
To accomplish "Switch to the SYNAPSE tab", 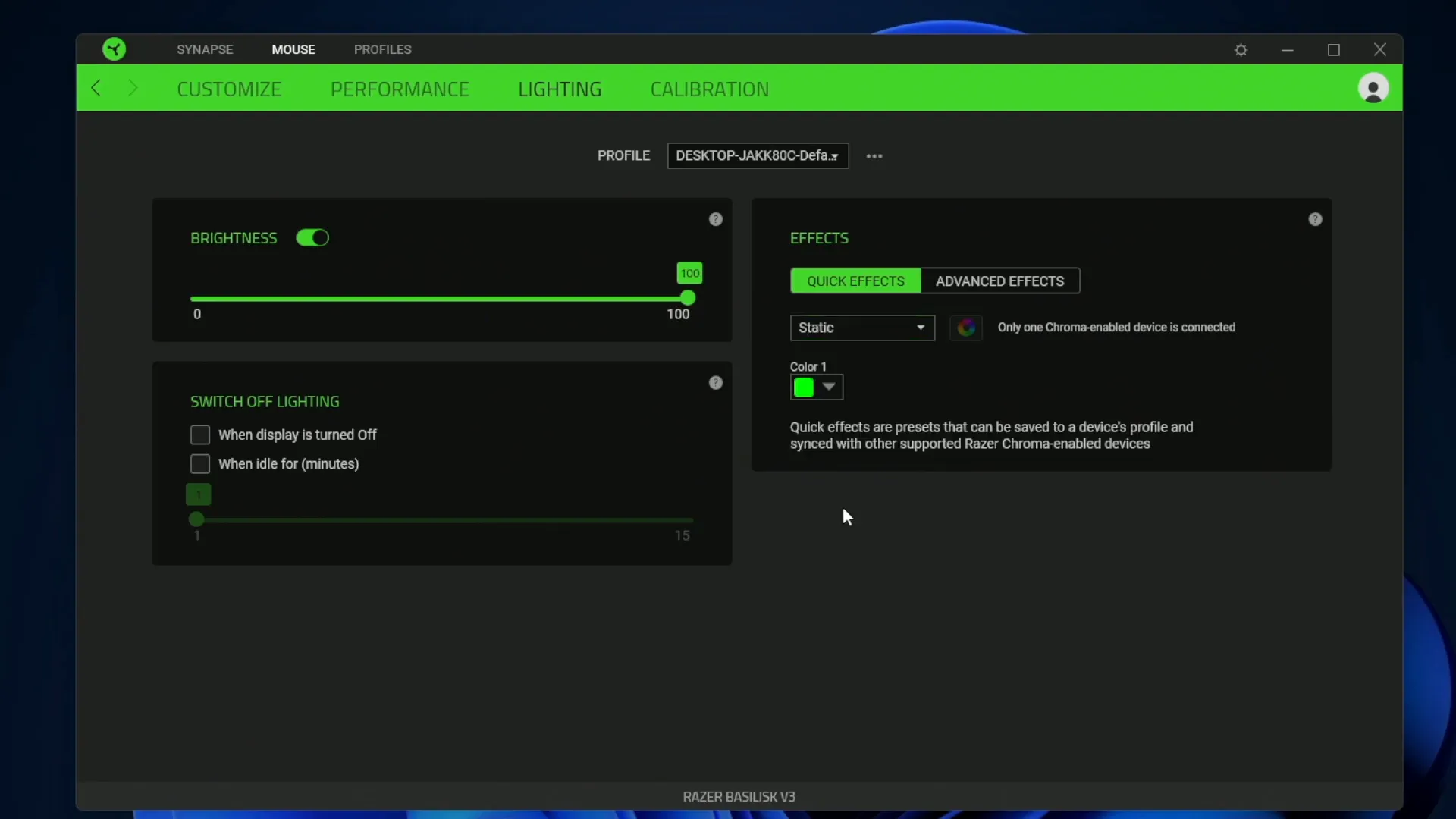I will coord(205,49).
